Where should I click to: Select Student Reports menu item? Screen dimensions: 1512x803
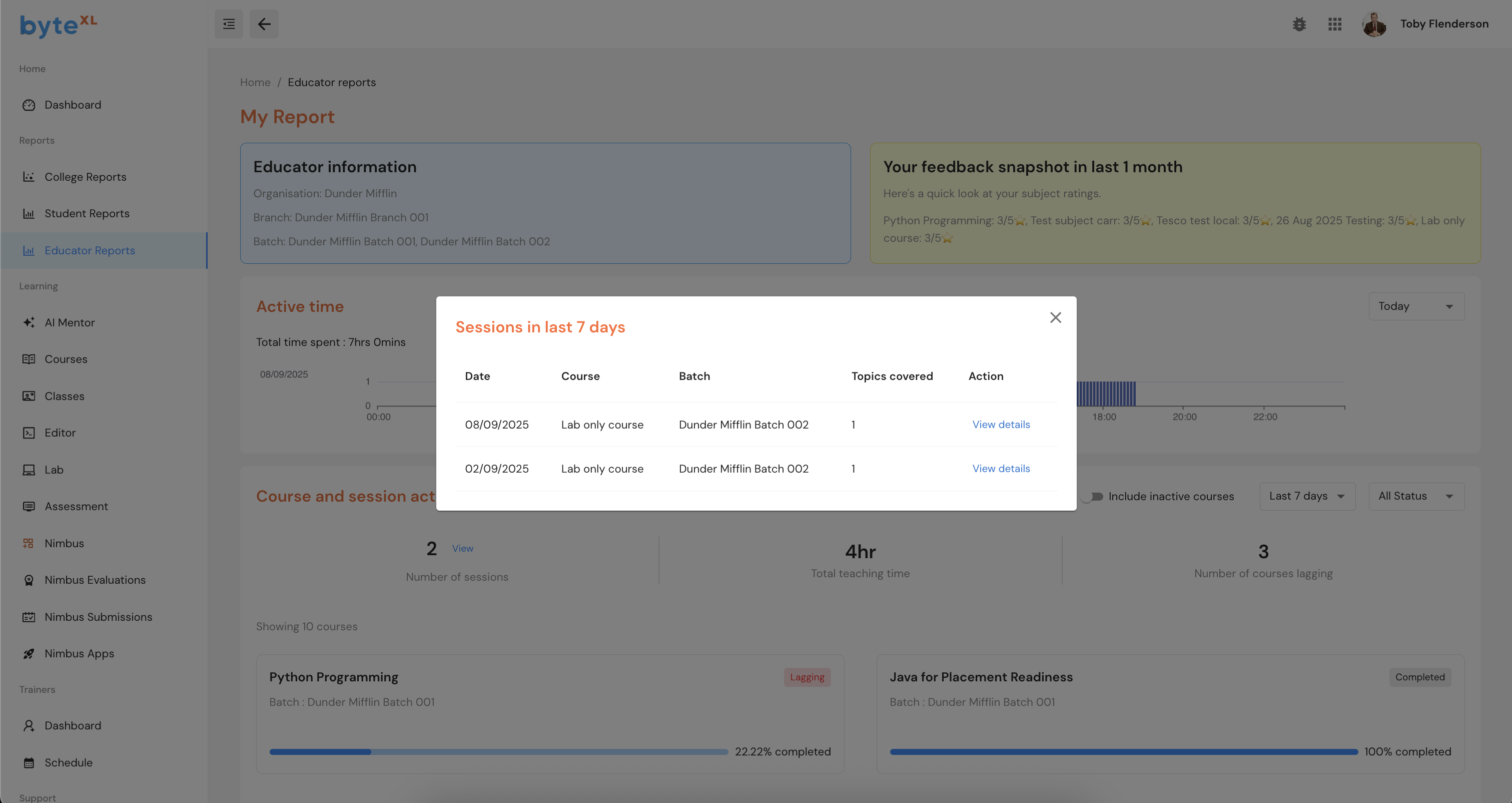87,213
